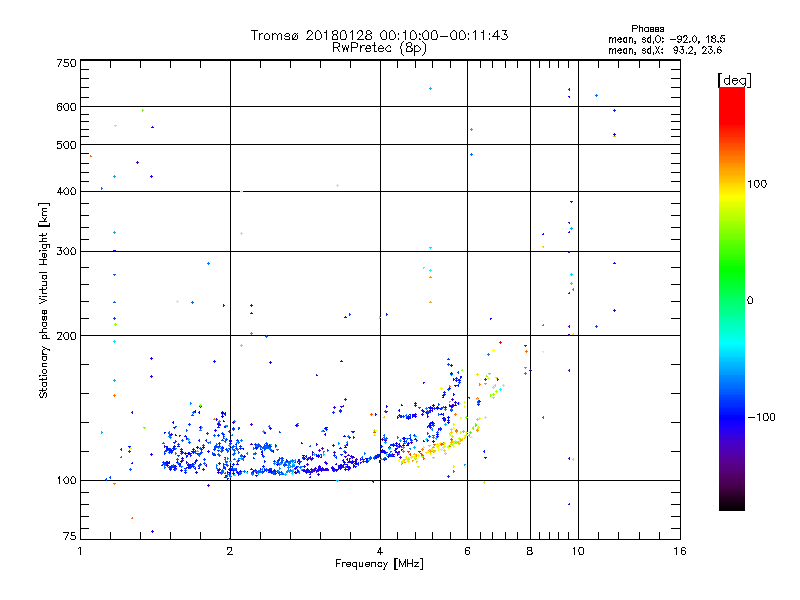Image resolution: width=800 pixels, height=600 pixels.
Task: Click the y-axis tick label '200'
Action: point(67,336)
